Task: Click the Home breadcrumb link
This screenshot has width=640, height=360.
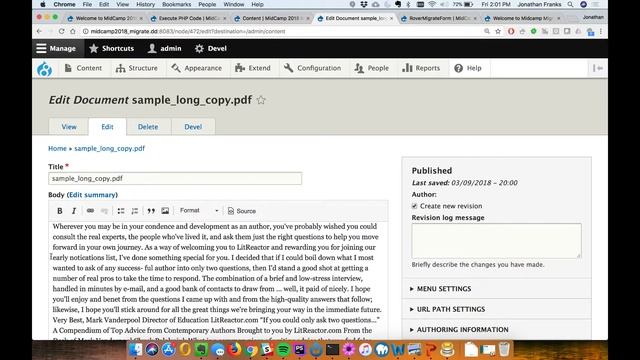Action: tap(57, 149)
